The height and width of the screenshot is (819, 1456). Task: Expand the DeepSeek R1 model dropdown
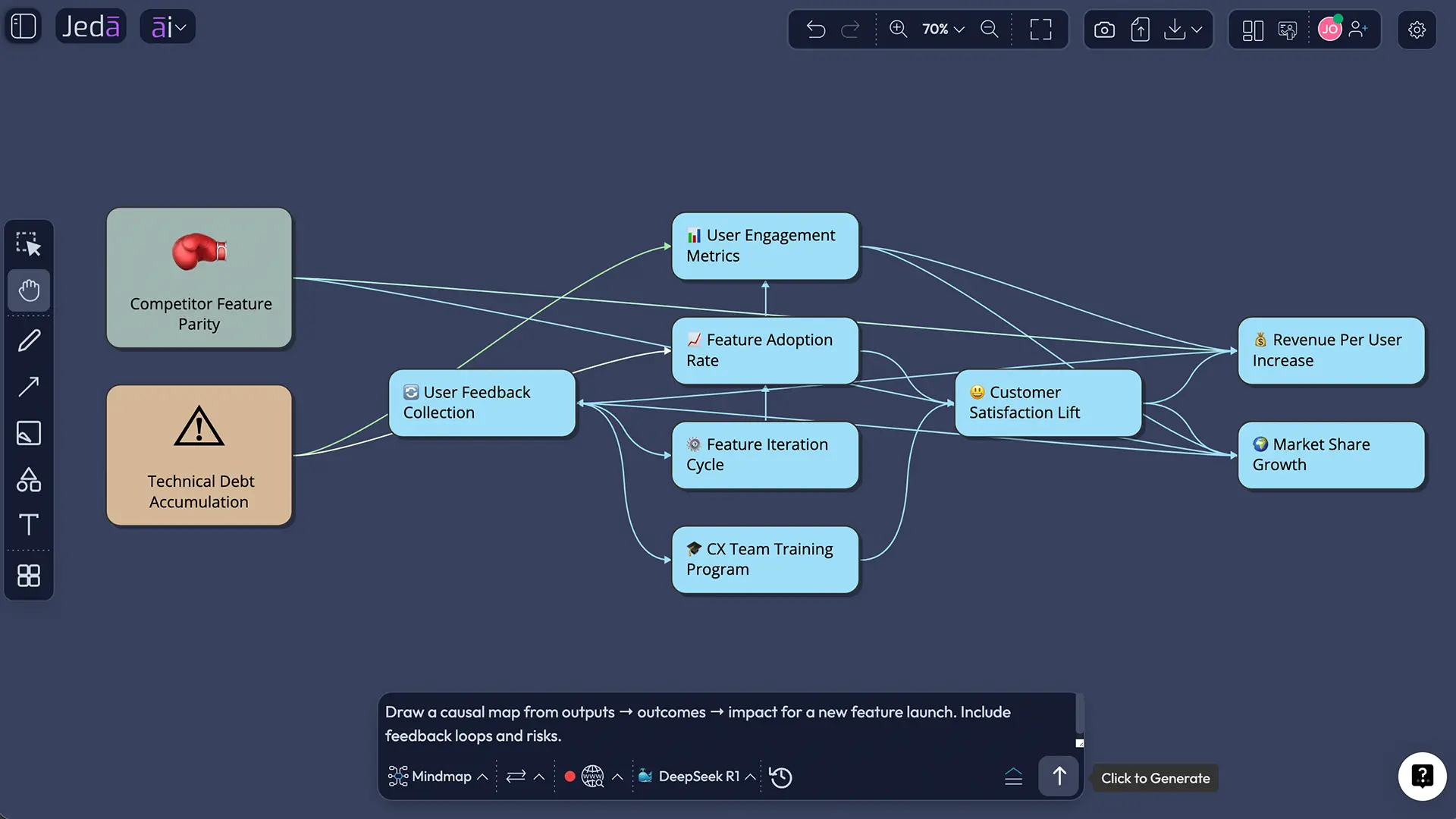point(697,777)
